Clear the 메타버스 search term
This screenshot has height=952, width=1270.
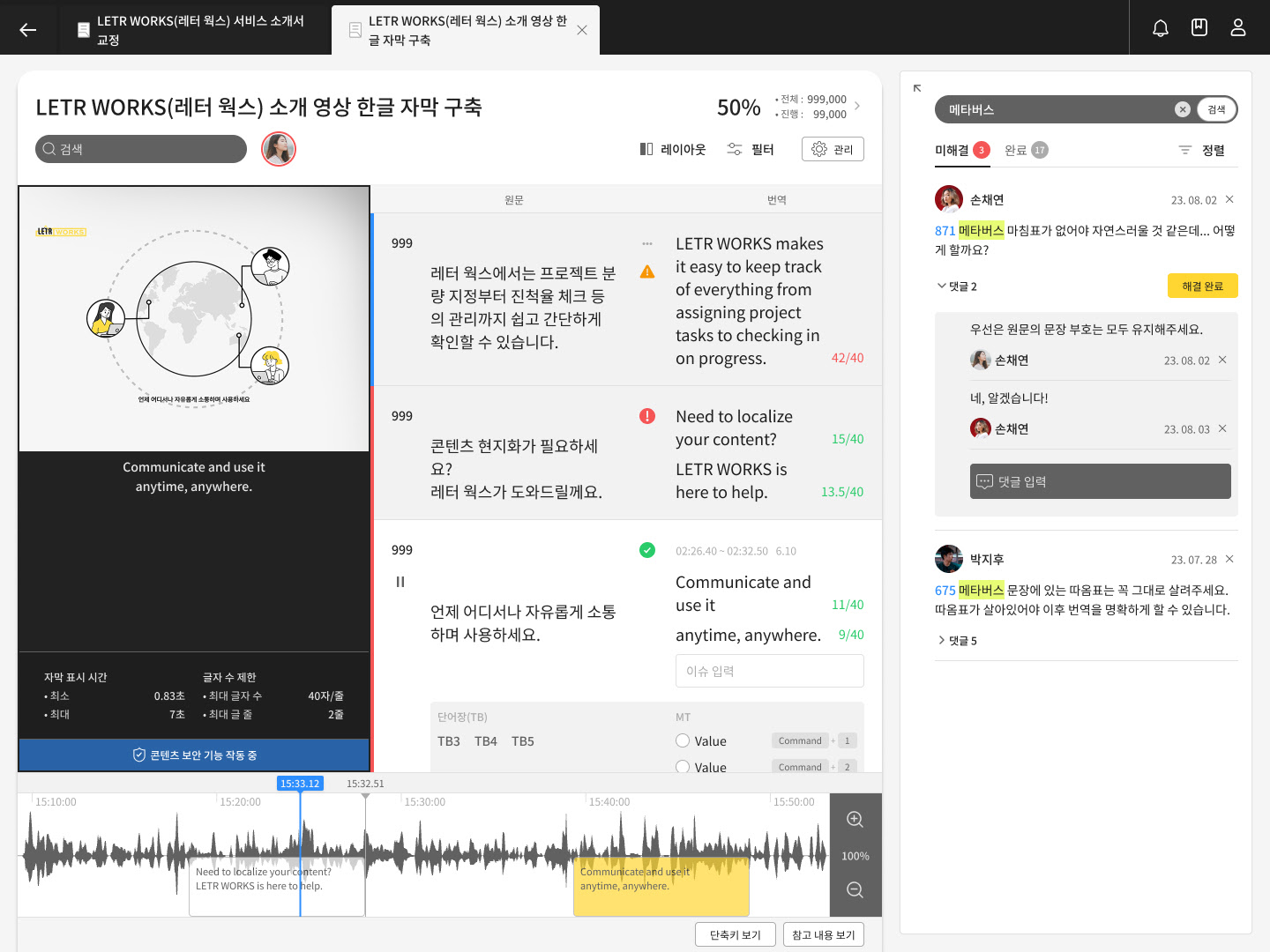pos(1182,109)
